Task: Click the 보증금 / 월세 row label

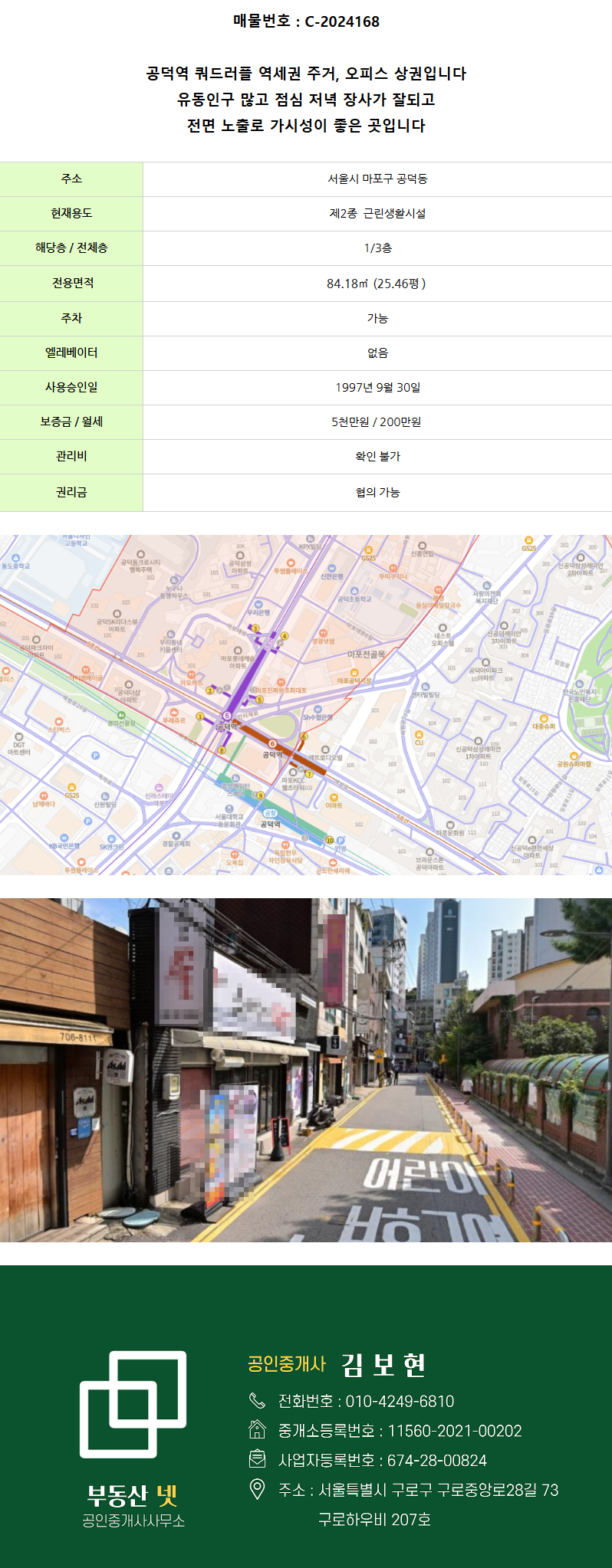Action: 71,422
